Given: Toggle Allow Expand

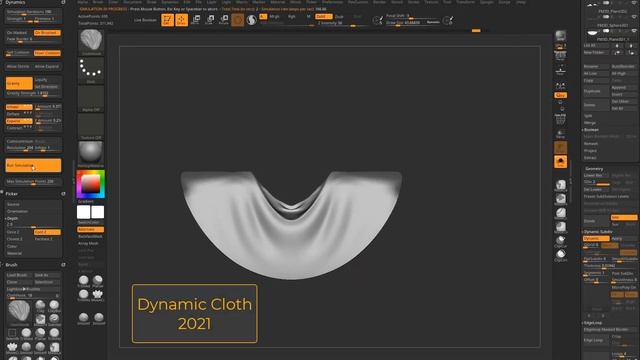Looking at the screenshot, I should [x=47, y=67].
